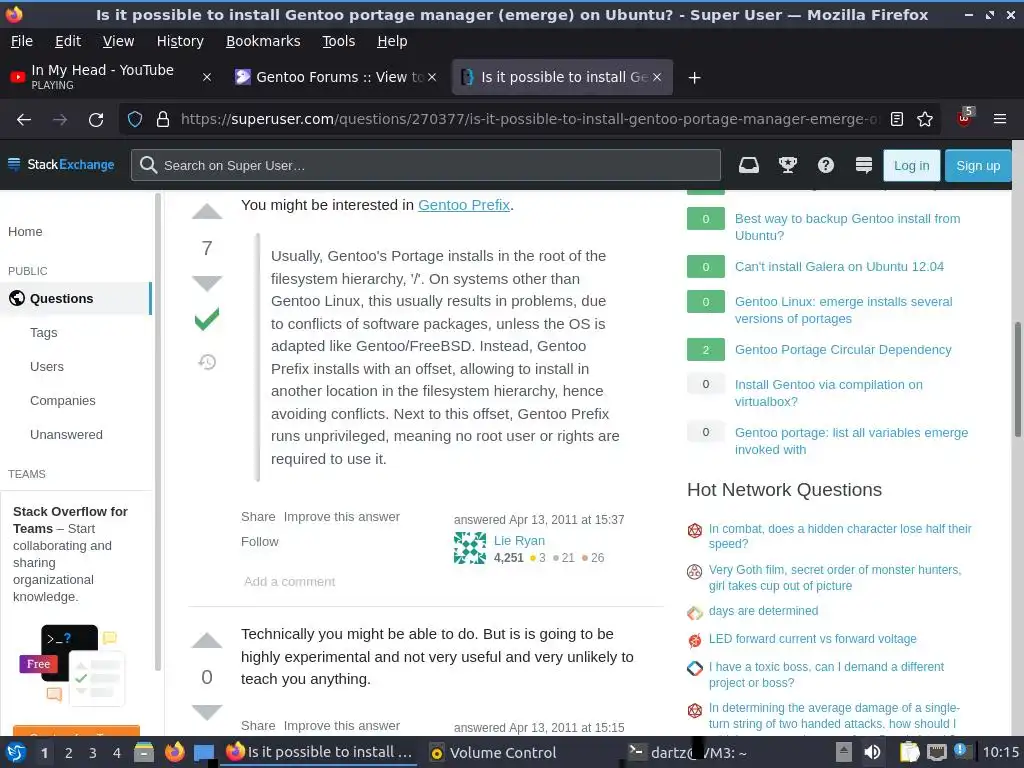The width and height of the screenshot is (1024, 768).
Task: Open Lie Ryan's avatar
Action: [x=470, y=548]
